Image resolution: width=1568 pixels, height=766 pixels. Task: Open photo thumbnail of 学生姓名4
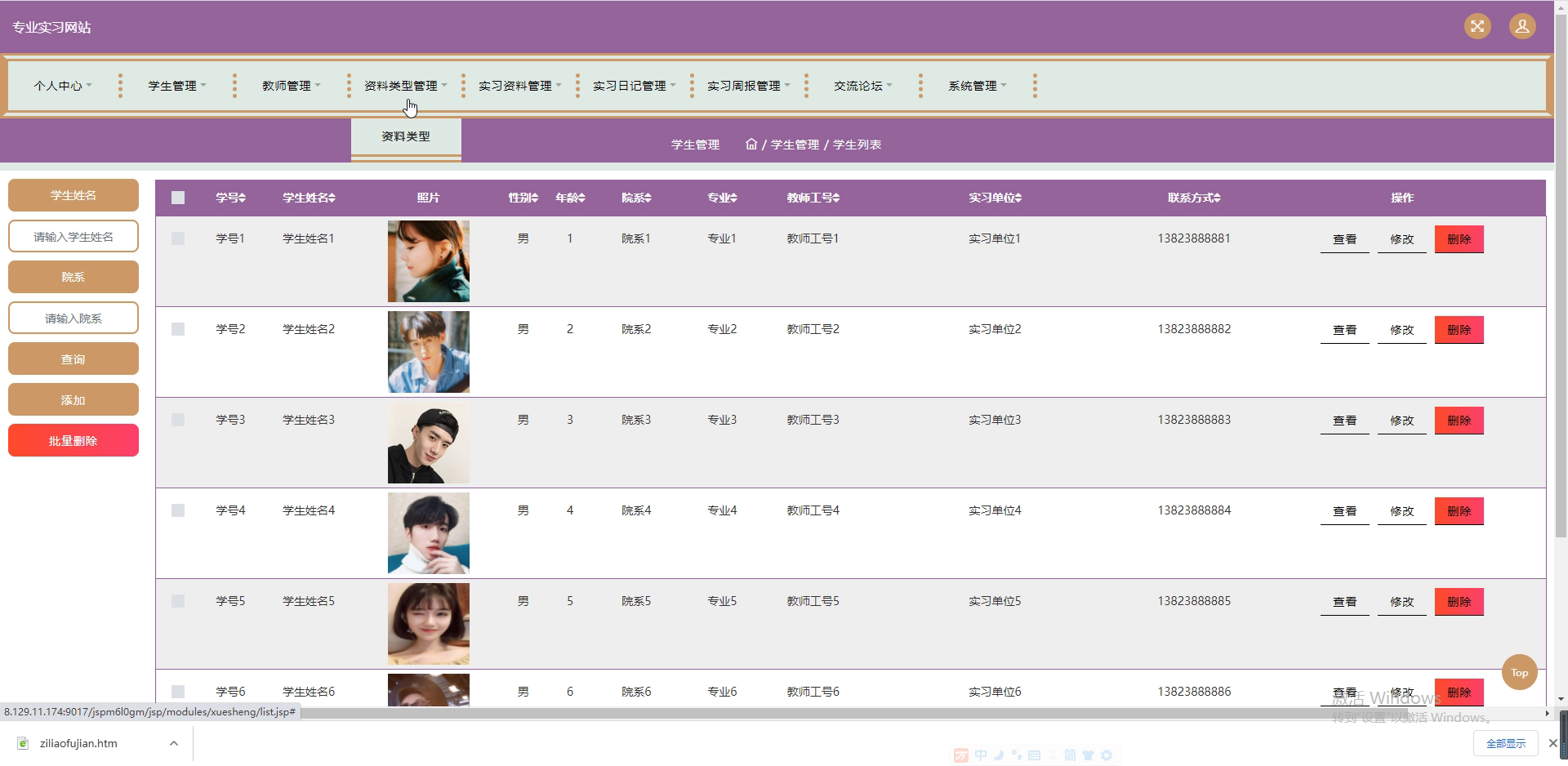tap(429, 533)
